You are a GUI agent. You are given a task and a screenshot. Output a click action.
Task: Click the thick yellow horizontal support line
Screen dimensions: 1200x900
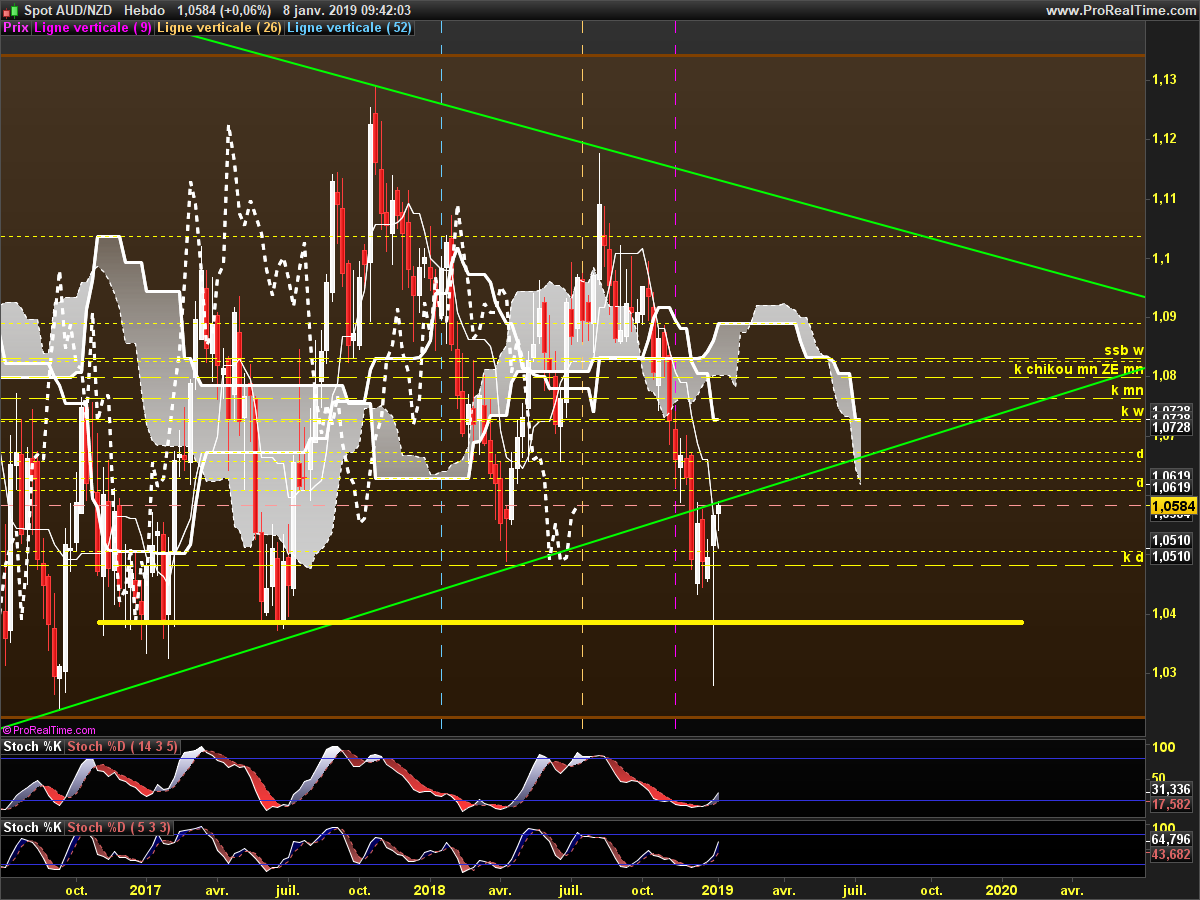(x=560, y=622)
